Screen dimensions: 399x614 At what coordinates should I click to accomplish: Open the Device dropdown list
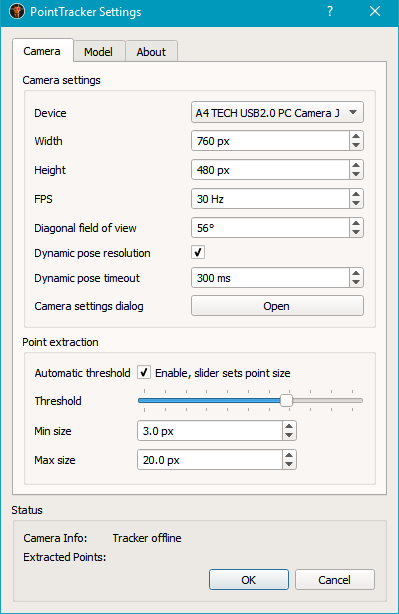277,113
